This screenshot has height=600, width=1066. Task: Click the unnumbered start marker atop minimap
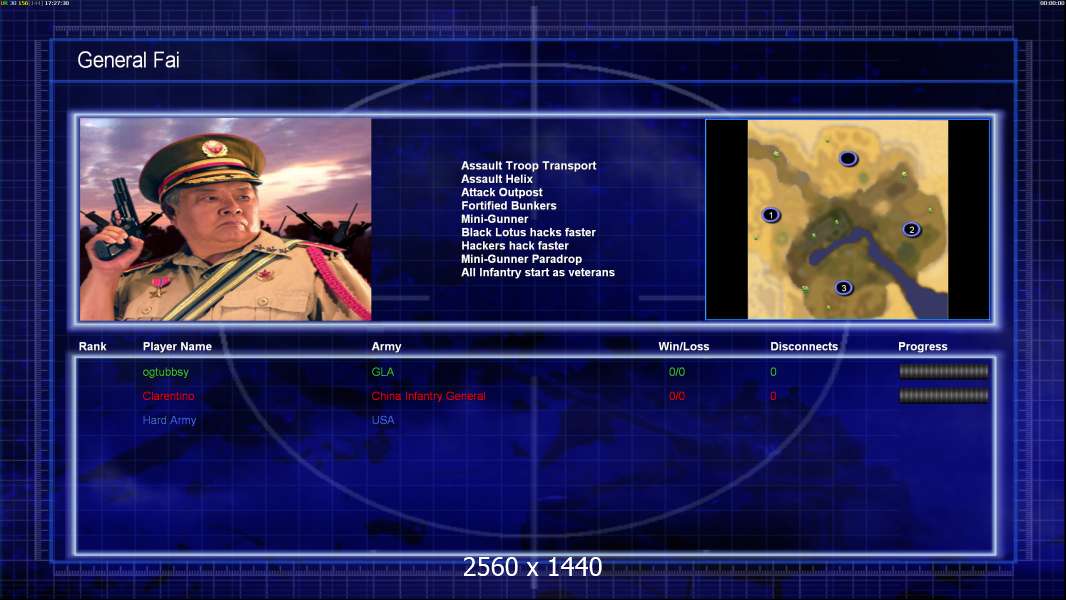(848, 159)
